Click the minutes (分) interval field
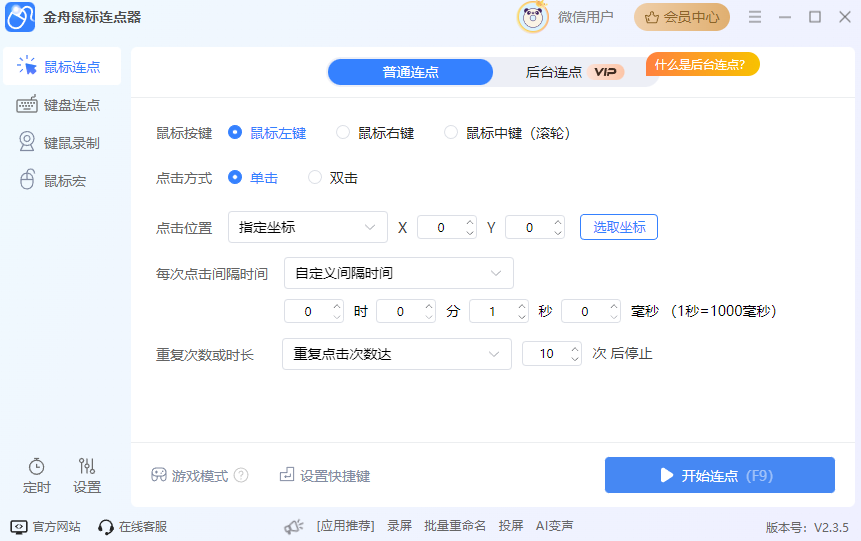861x541 pixels. 400,311
